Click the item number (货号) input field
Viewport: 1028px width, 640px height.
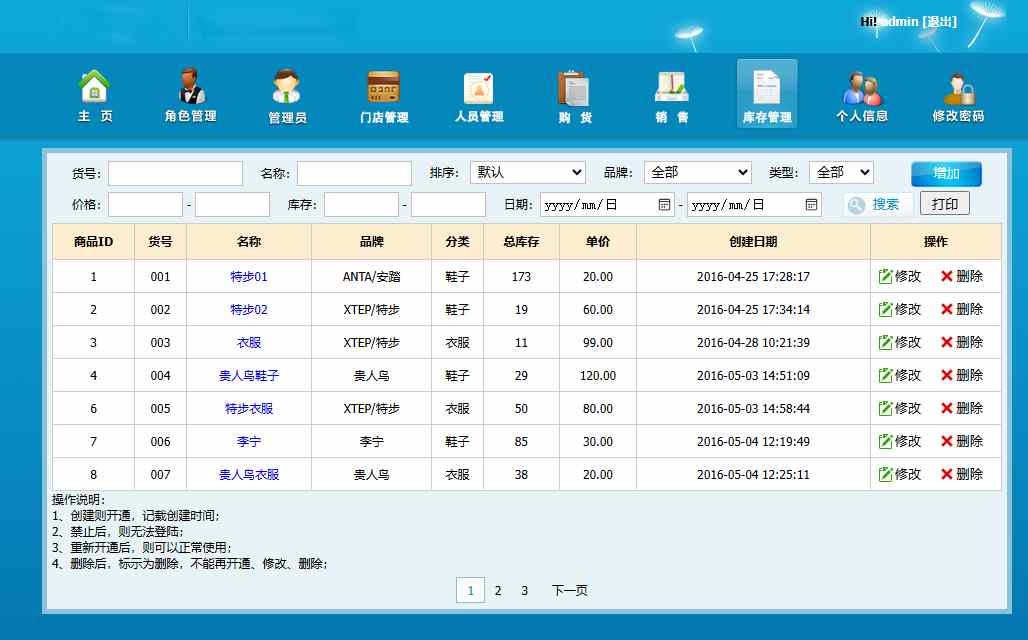175,174
